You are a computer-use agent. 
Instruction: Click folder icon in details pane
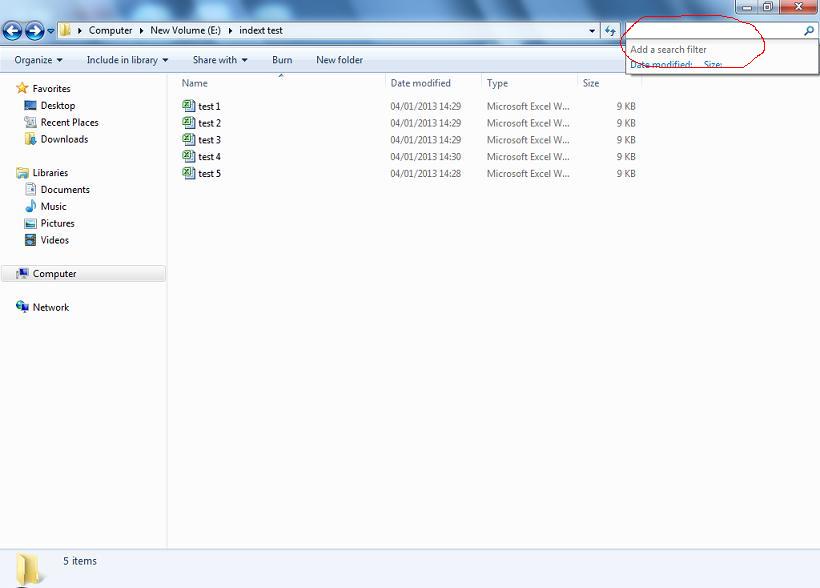click(28, 569)
